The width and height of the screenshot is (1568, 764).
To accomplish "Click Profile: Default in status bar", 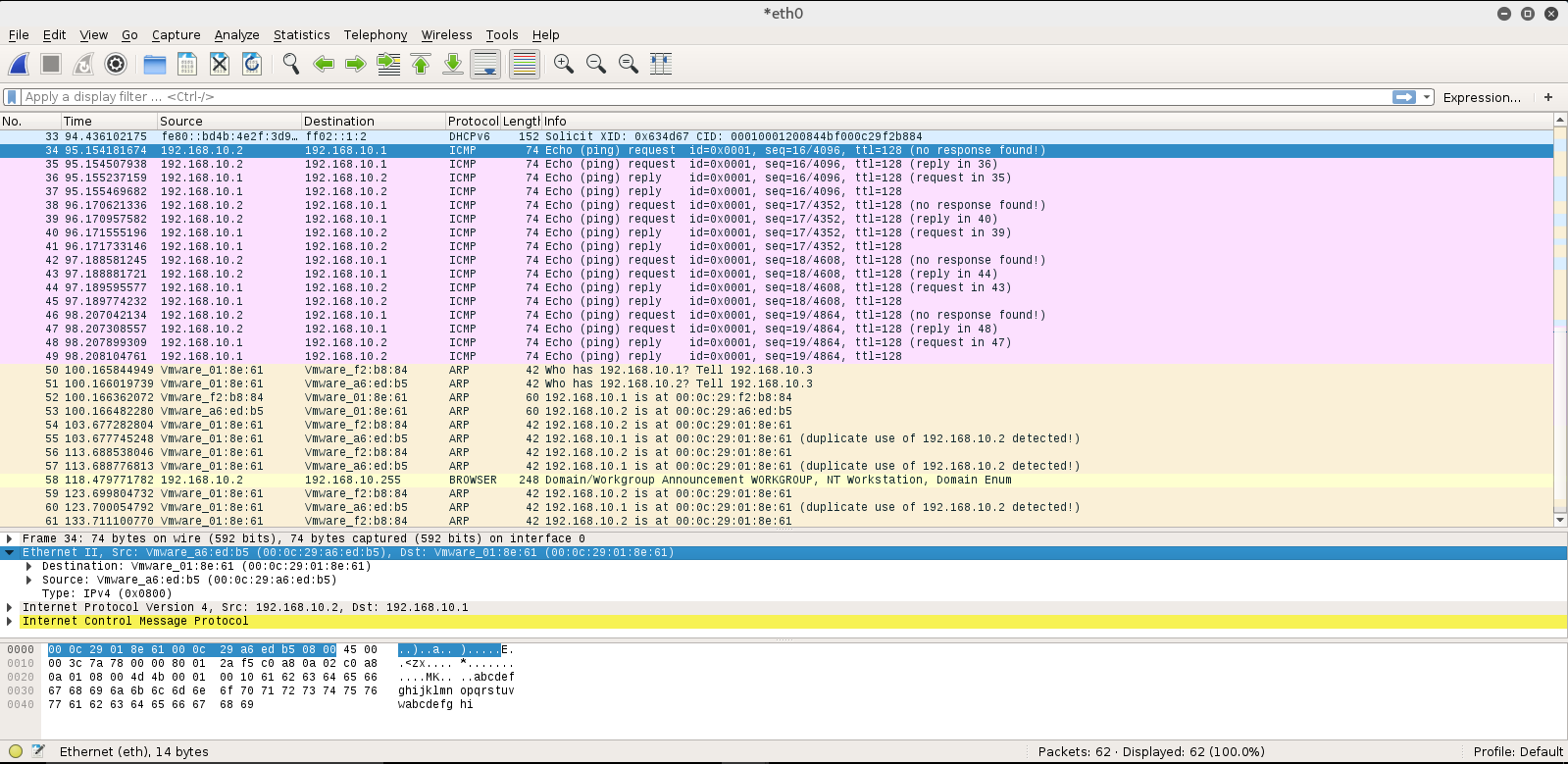I will (1517, 751).
